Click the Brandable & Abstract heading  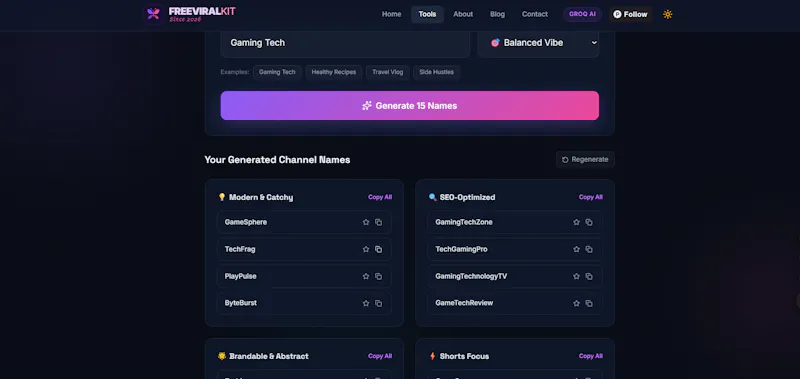click(269, 357)
